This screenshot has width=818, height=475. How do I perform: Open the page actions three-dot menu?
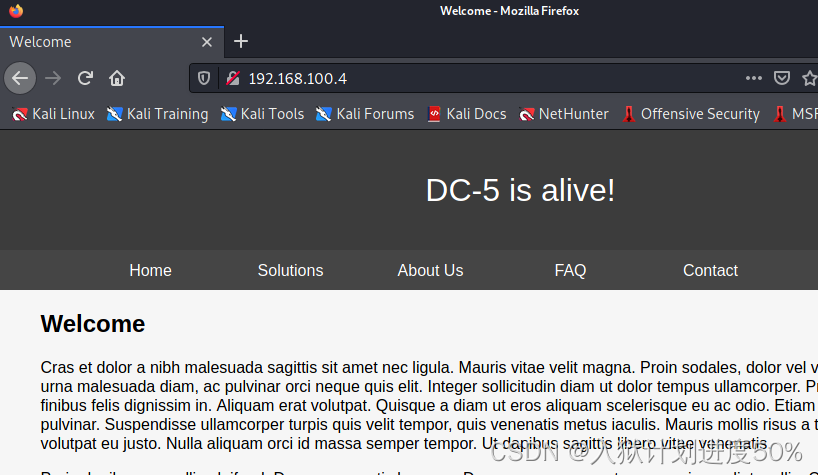(x=754, y=78)
